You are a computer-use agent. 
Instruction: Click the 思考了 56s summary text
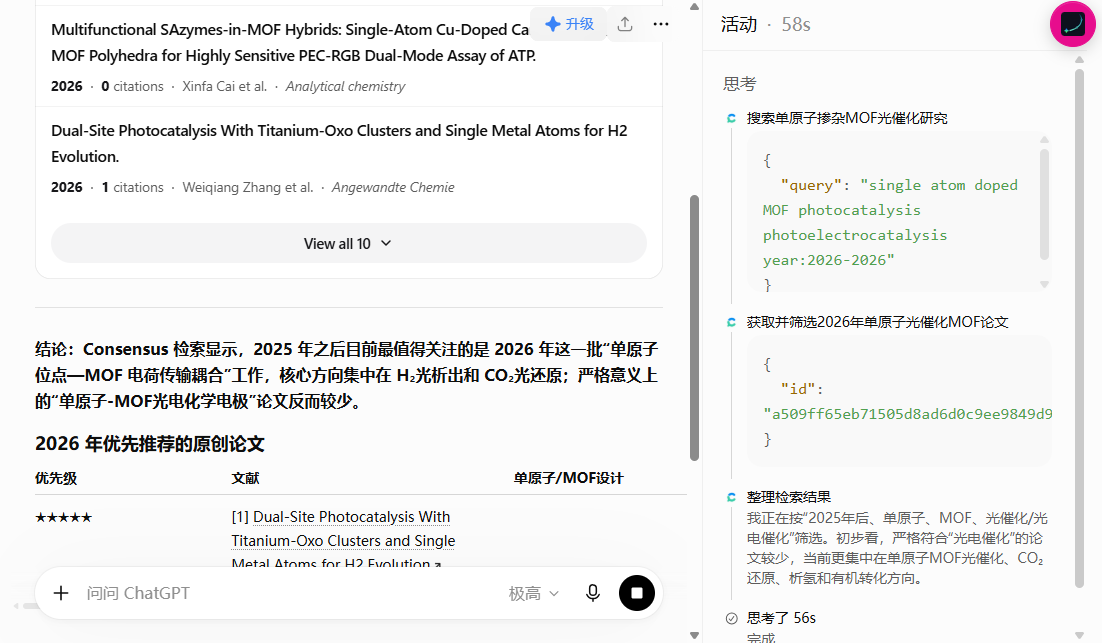click(781, 618)
